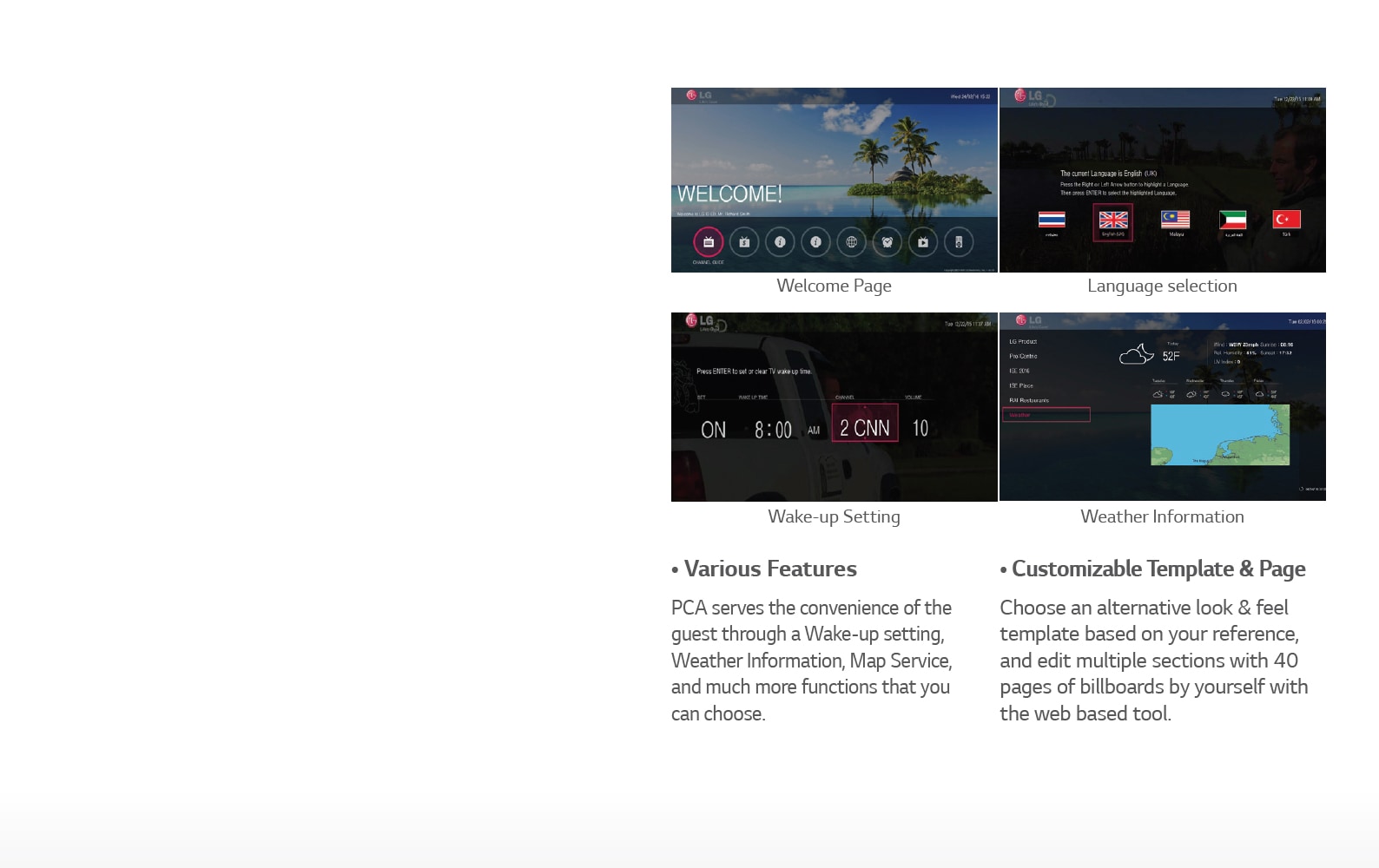1379x868 pixels.
Task: Click the WELCOME! heading text
Action: [729, 194]
